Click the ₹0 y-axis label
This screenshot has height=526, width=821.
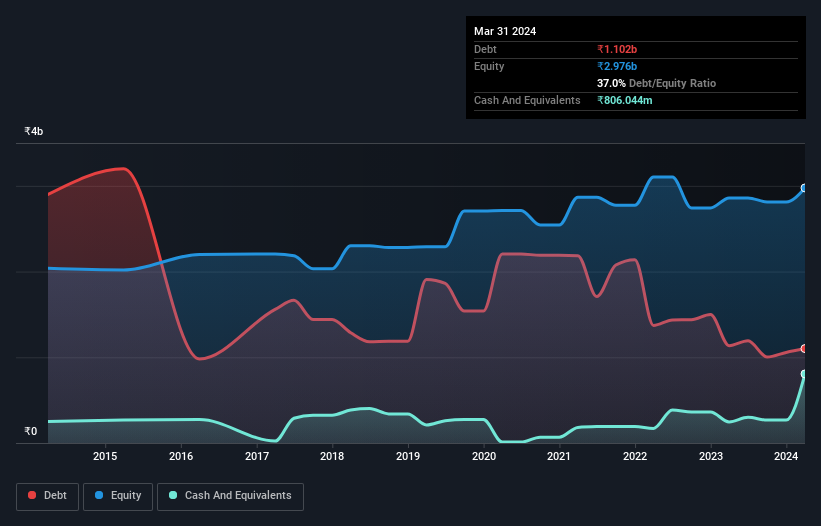[30, 431]
